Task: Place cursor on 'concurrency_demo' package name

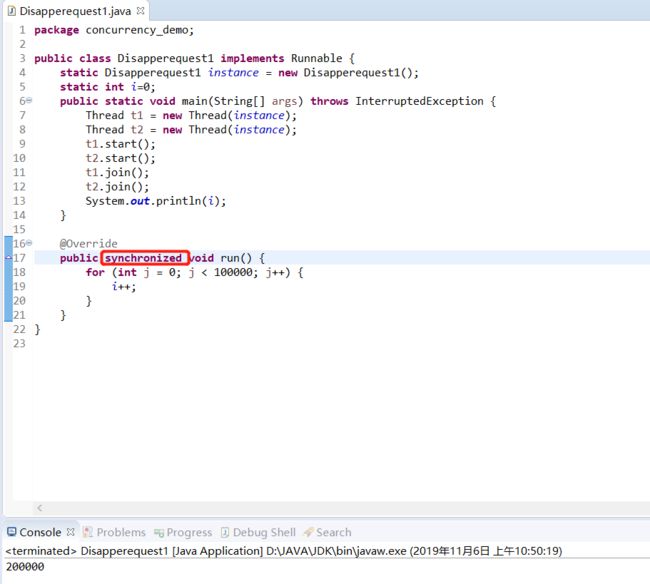Action: (137, 30)
